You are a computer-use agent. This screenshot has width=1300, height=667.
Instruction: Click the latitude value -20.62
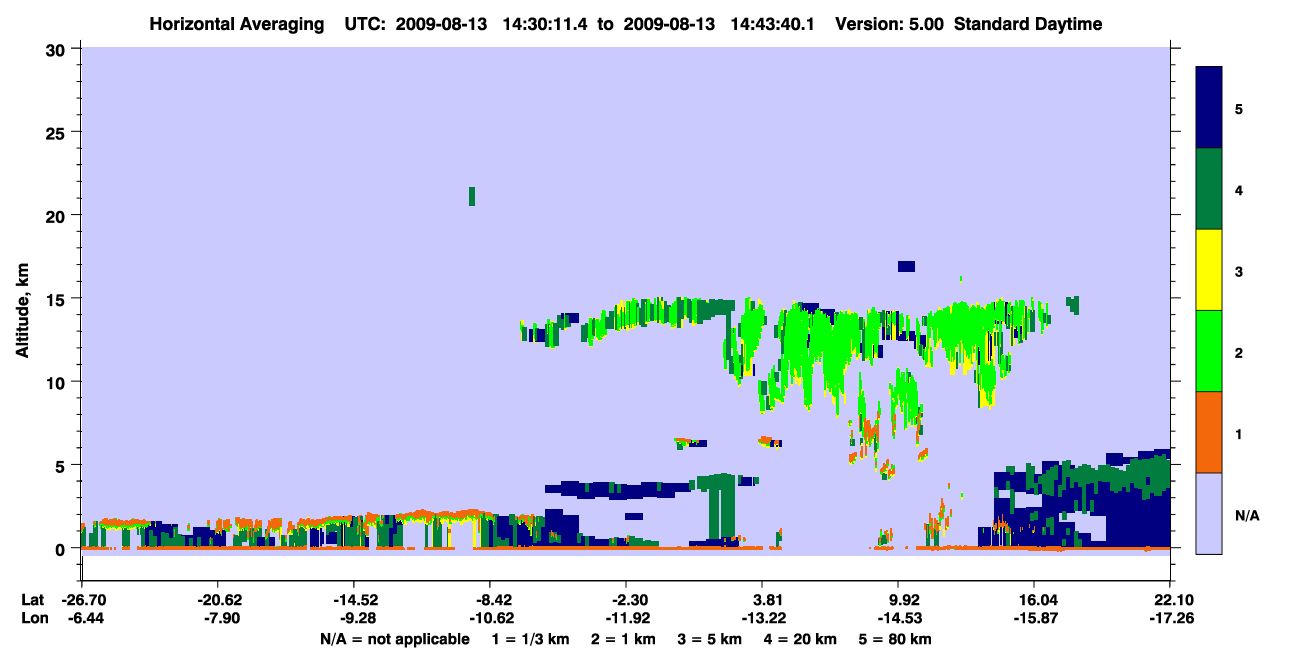pyautogui.click(x=218, y=600)
